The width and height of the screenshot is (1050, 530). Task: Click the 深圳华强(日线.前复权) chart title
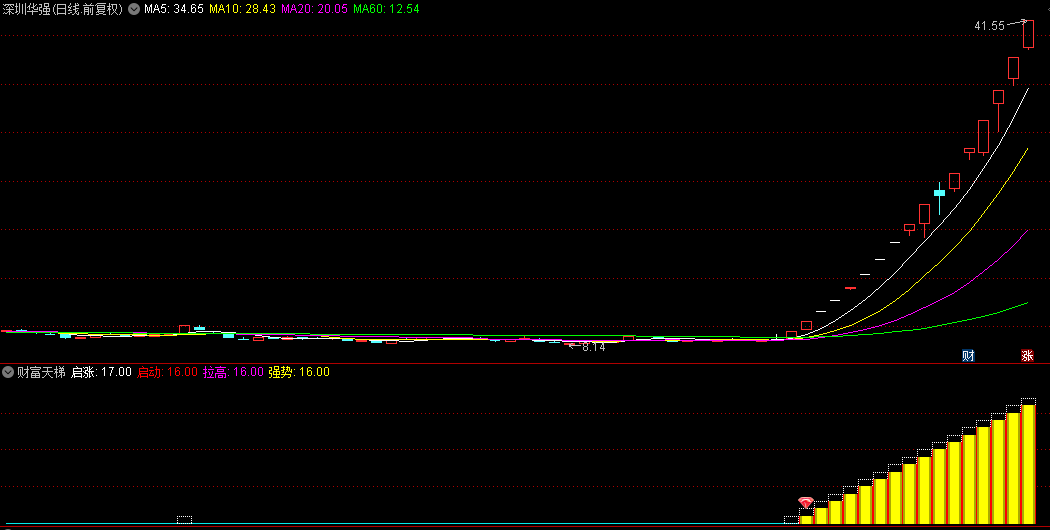tap(63, 9)
